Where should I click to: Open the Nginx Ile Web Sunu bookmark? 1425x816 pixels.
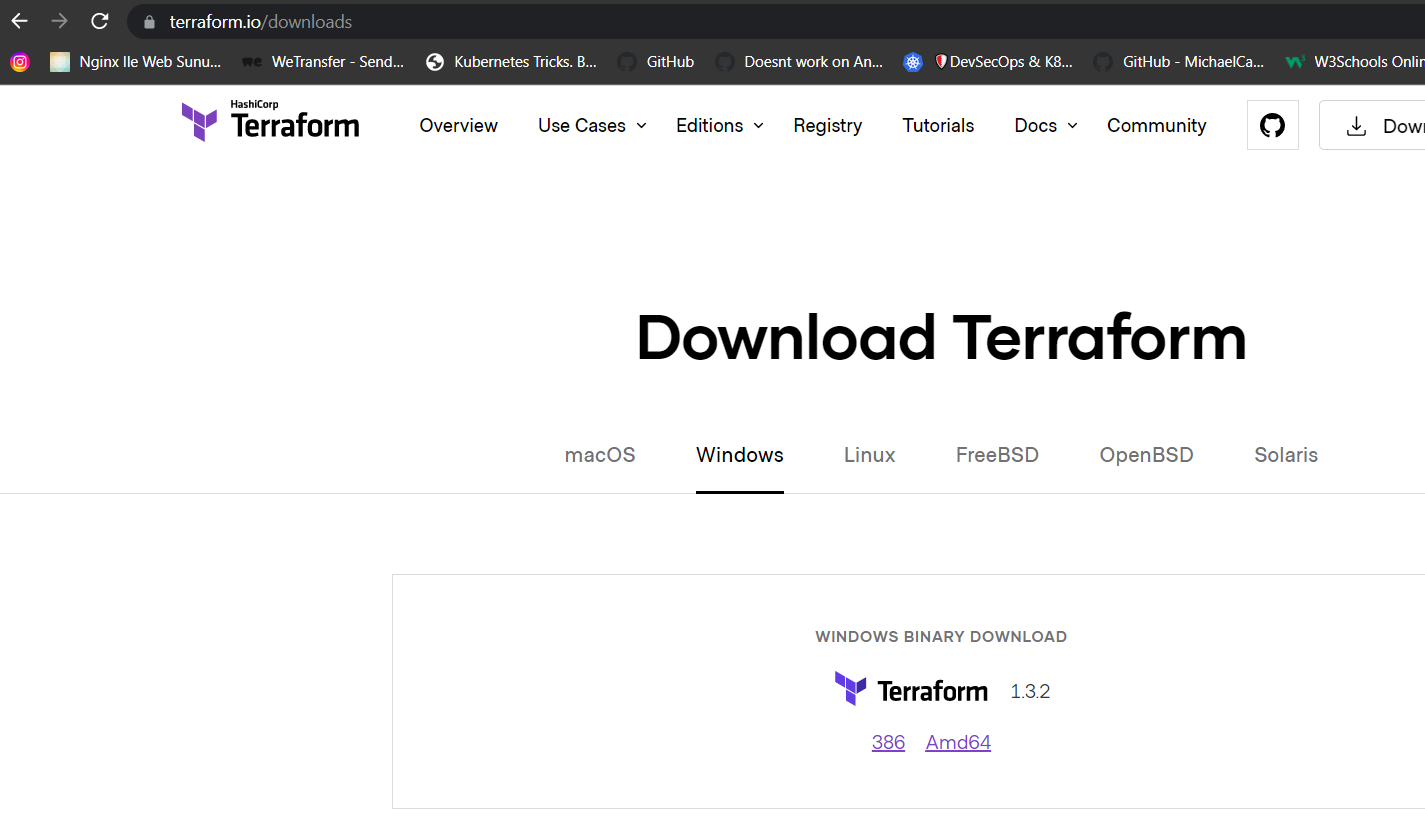pyautogui.click(x=136, y=62)
